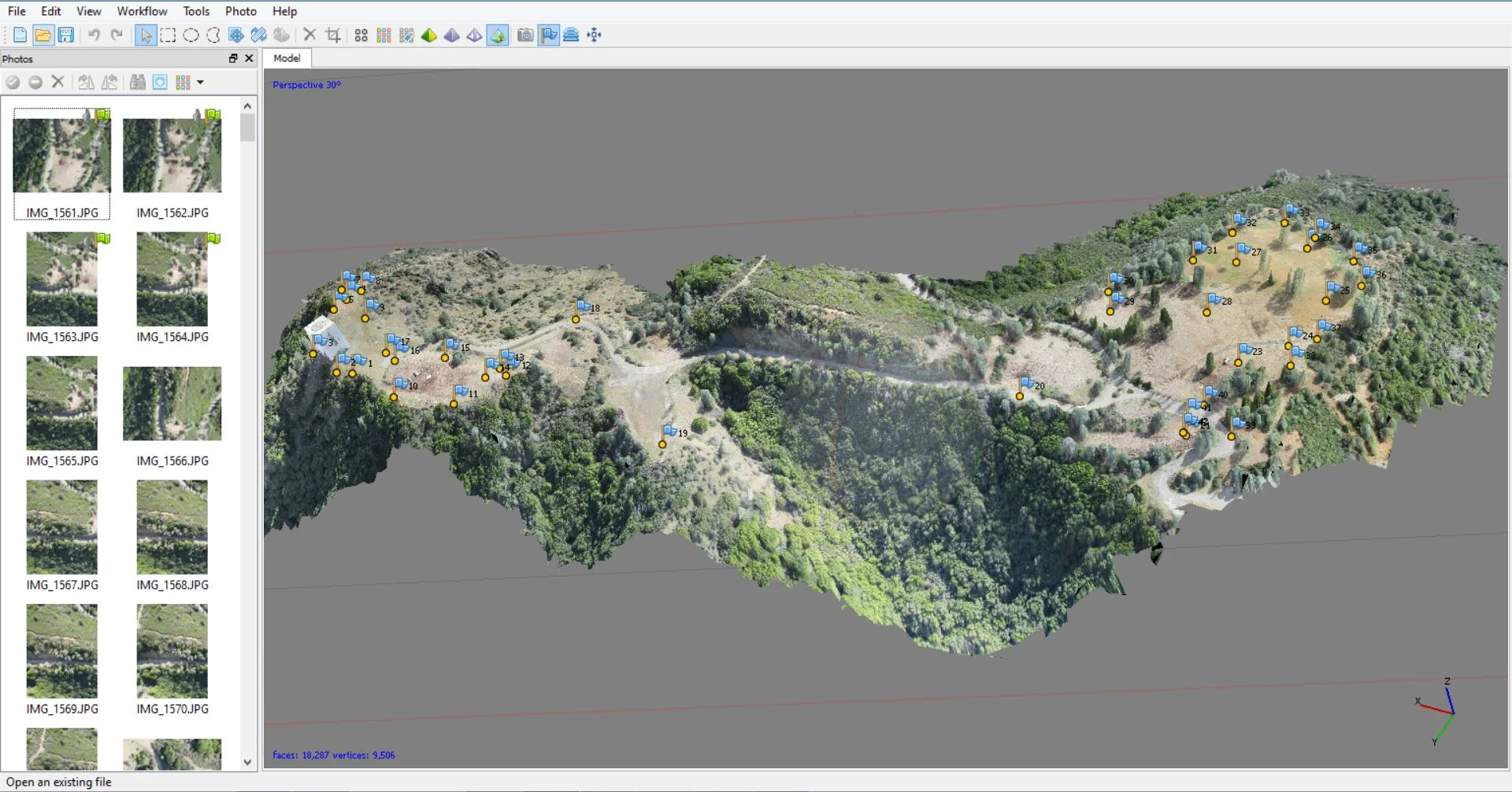Click the binoculars icon in Photos panel
The image size is (1512, 792).
click(138, 82)
